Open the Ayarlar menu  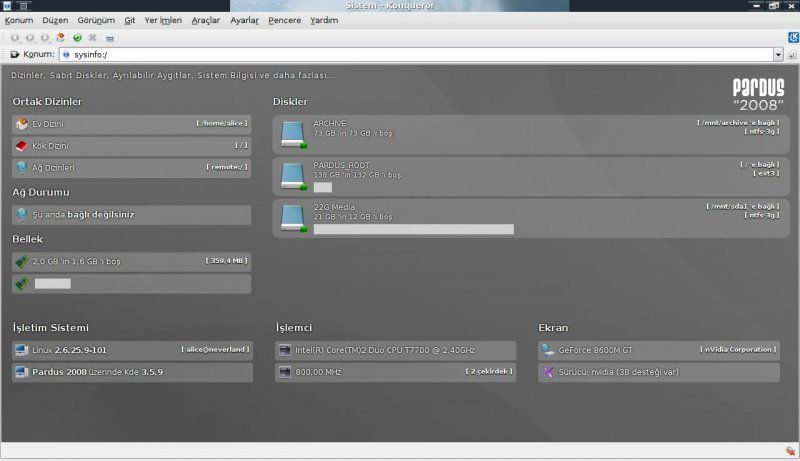coord(245,20)
